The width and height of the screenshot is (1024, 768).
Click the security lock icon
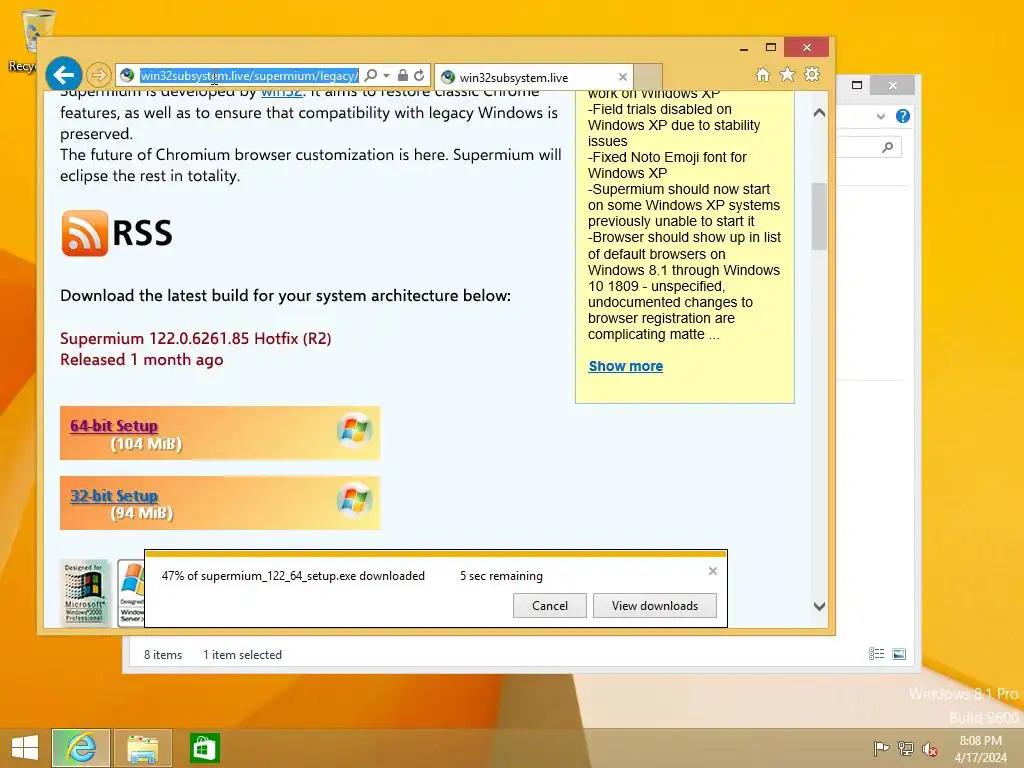click(x=403, y=75)
